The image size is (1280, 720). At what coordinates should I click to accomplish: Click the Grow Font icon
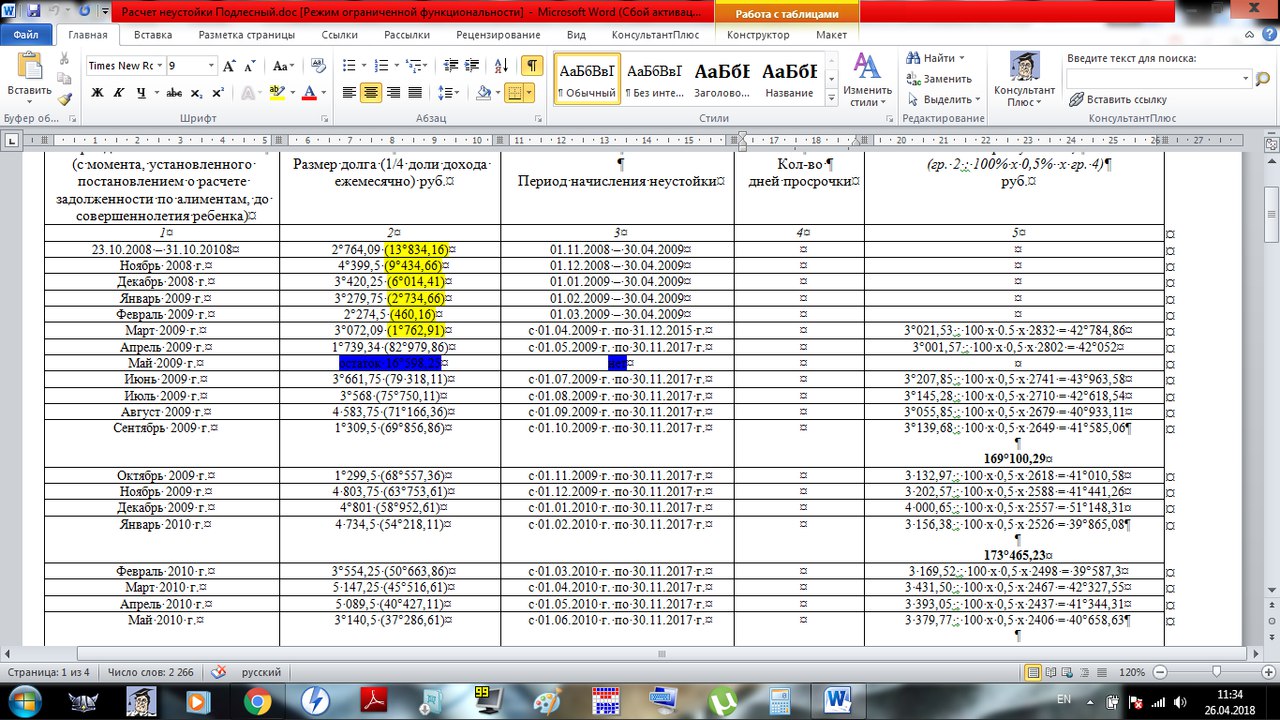(228, 65)
